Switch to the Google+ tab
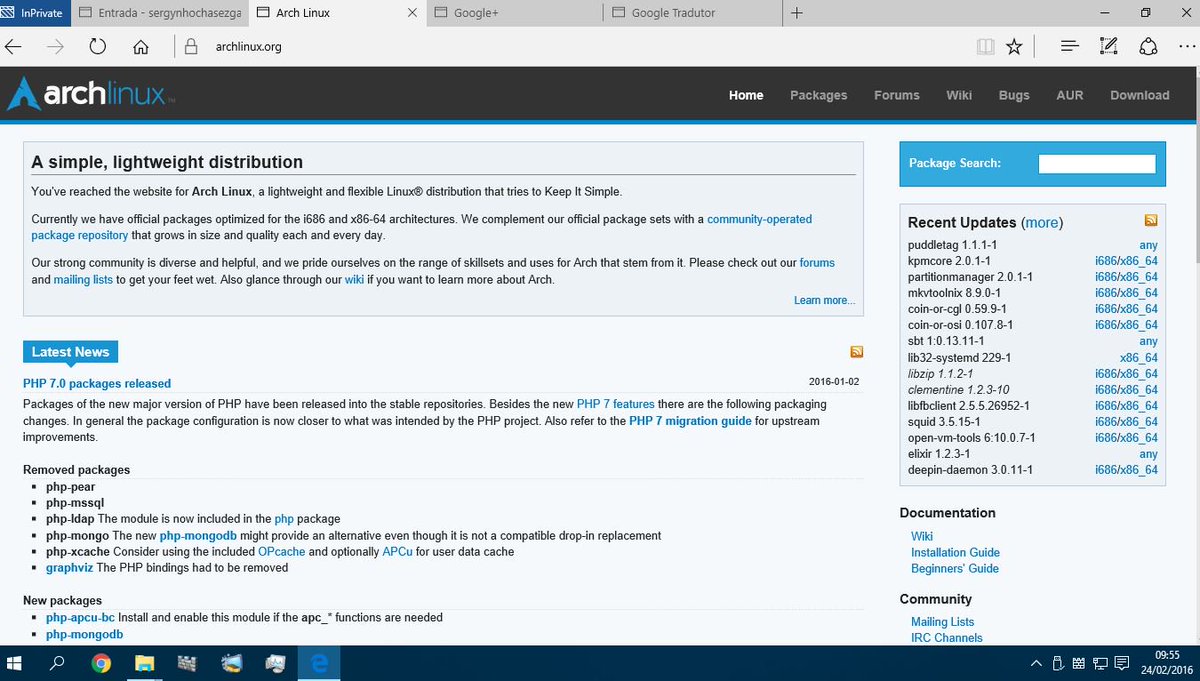 pyautogui.click(x=513, y=13)
